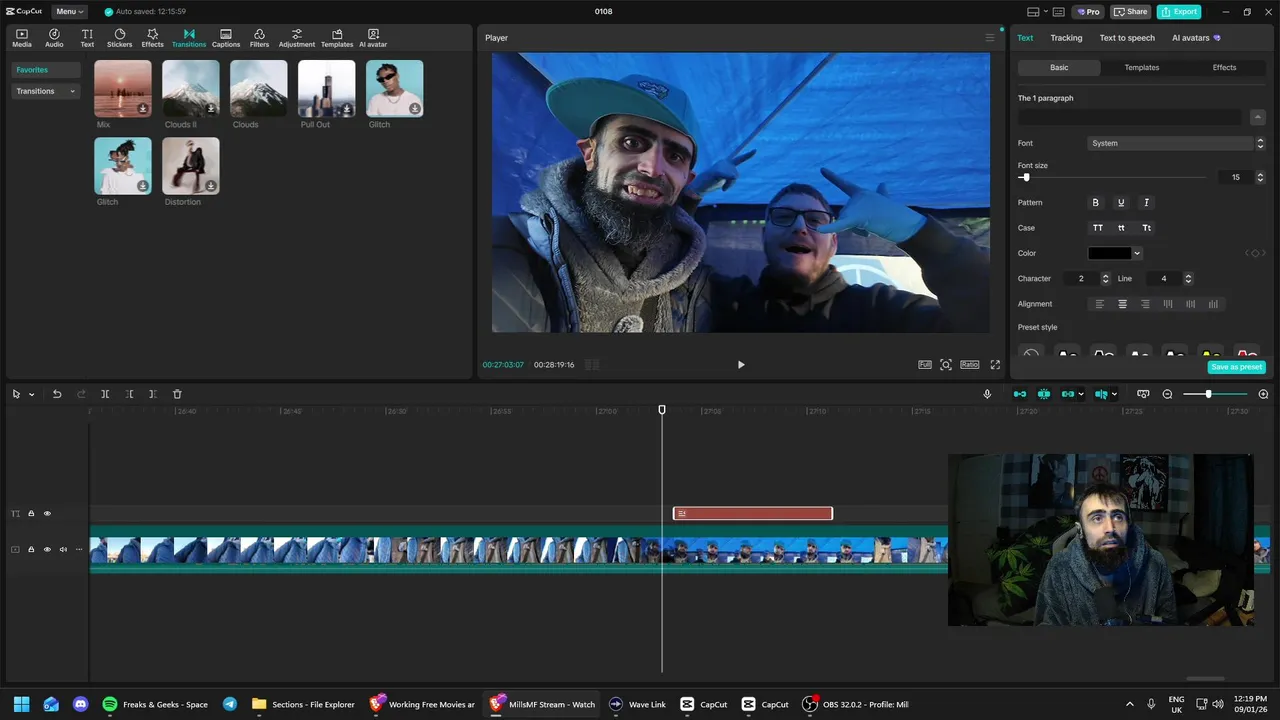Set case to title case Tt
Screen dimensions: 1280x720
point(1146,228)
